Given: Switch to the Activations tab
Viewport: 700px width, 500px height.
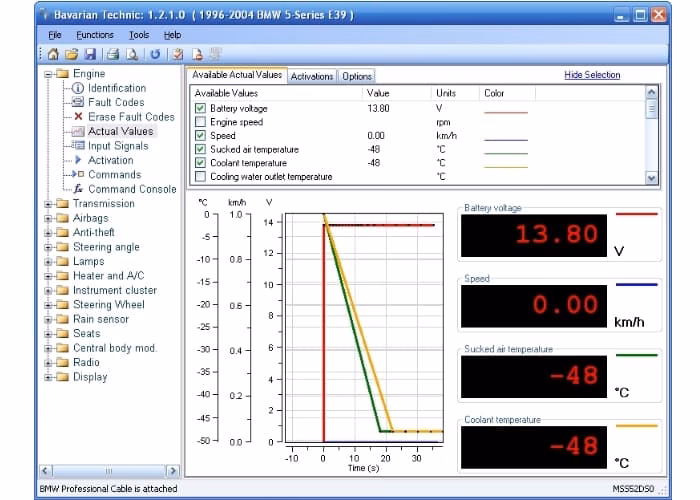Looking at the screenshot, I should [x=312, y=76].
